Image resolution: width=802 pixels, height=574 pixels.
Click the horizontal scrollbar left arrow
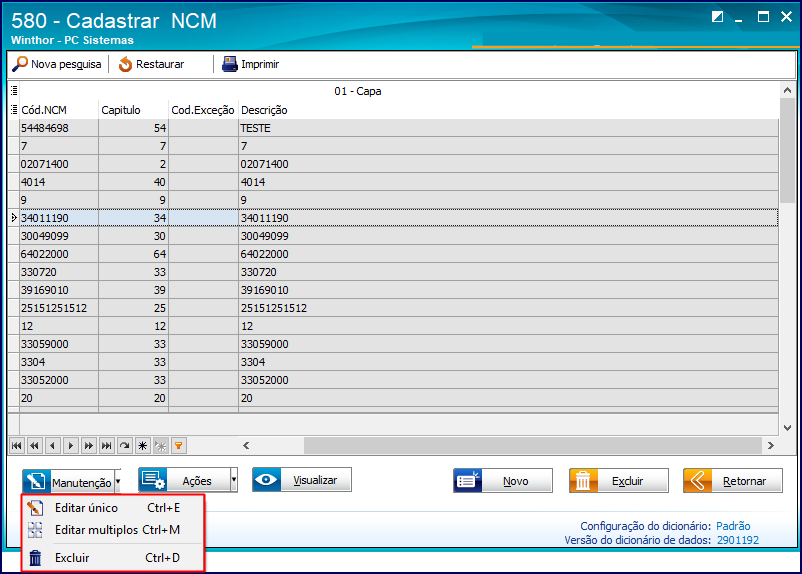(x=246, y=446)
